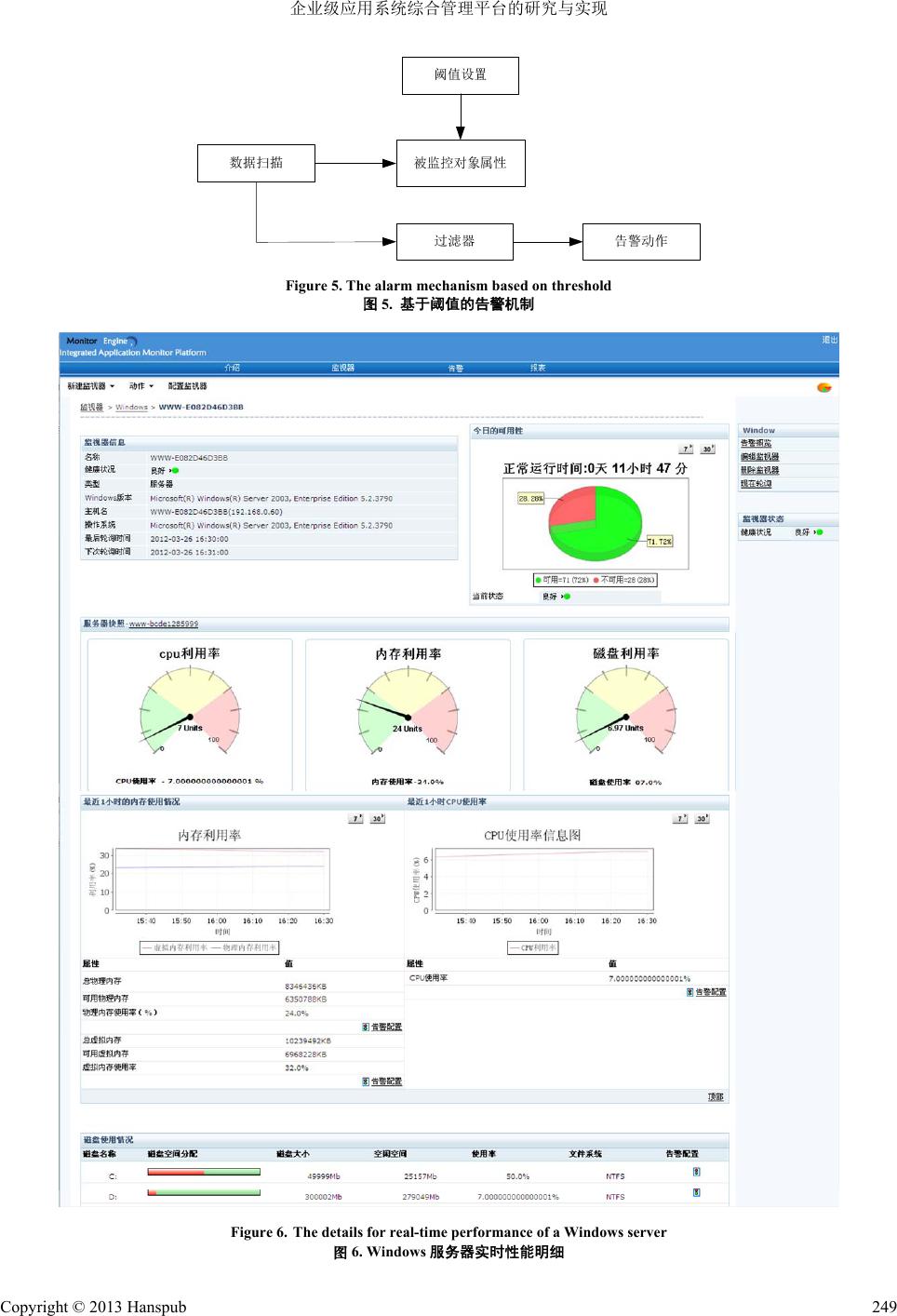
Task: Click the 删除监视器 sidebar link
Action: [759, 470]
